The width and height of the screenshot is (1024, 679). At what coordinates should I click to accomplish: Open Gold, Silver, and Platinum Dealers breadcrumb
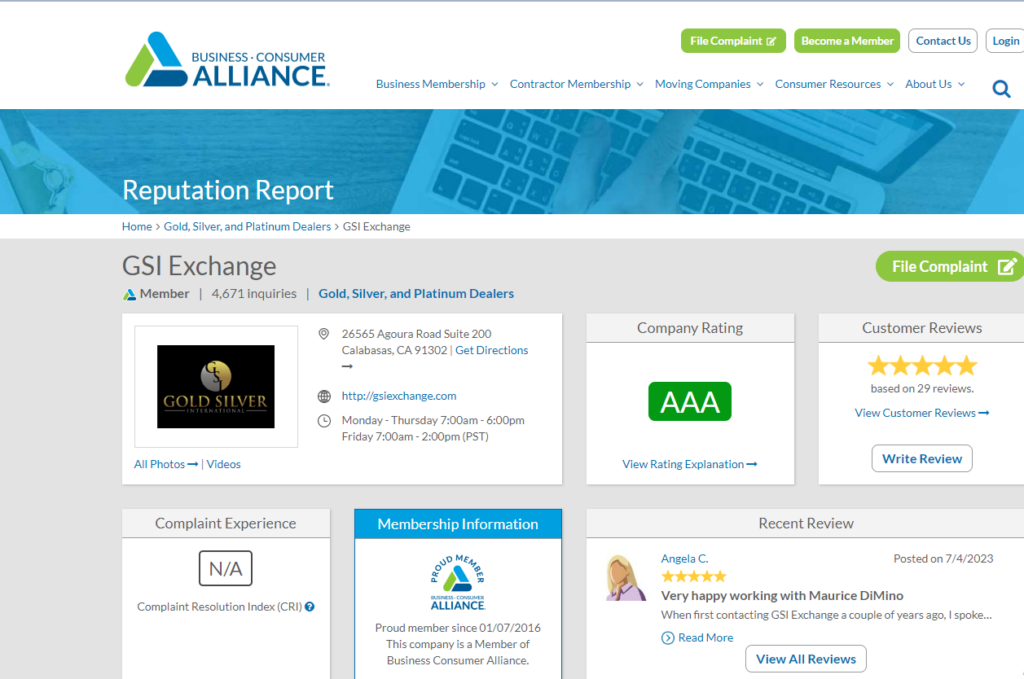(247, 227)
